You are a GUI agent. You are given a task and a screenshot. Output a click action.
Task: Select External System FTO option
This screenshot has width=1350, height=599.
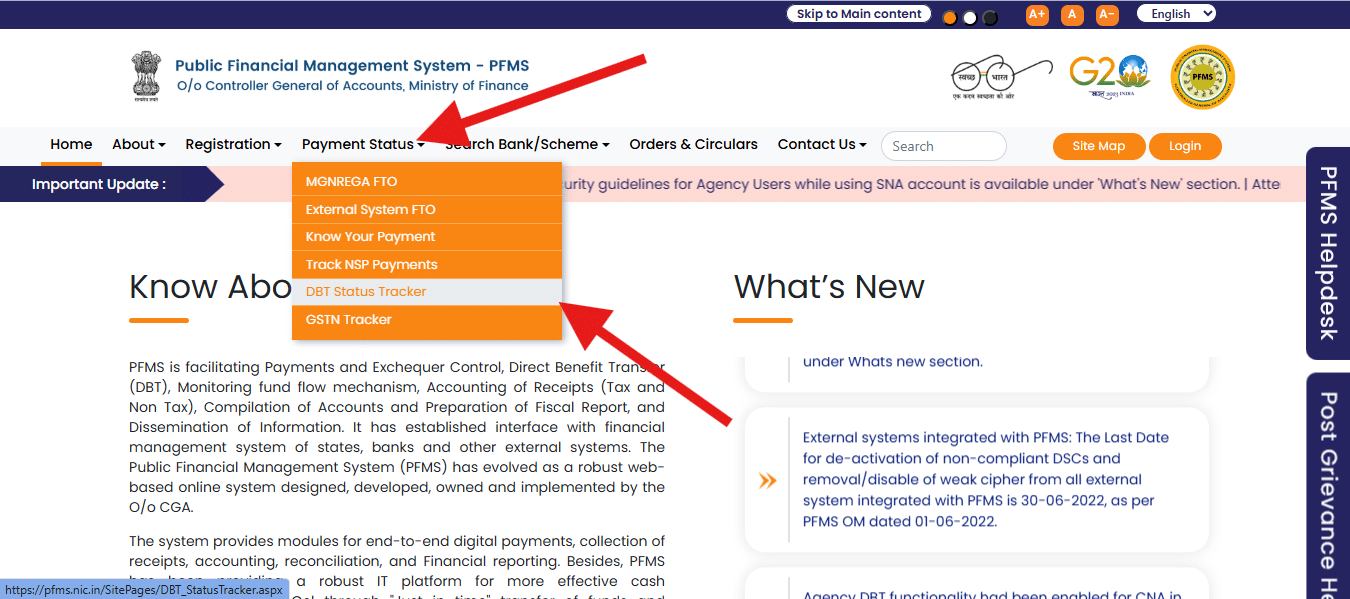427,210
